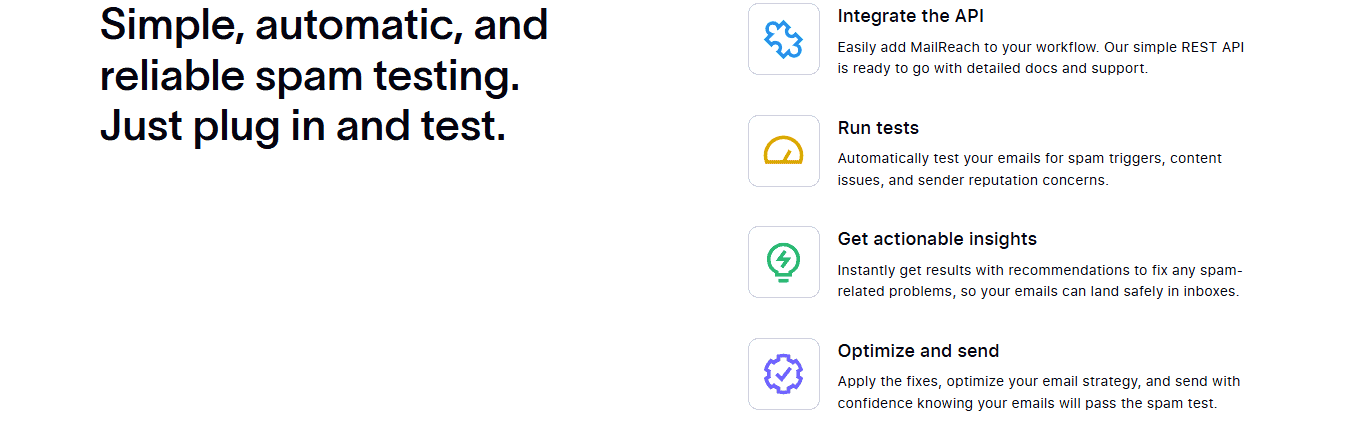Click the "confidence knowing your emails will pass" line
The width and height of the screenshot is (1346, 431).
[1028, 403]
